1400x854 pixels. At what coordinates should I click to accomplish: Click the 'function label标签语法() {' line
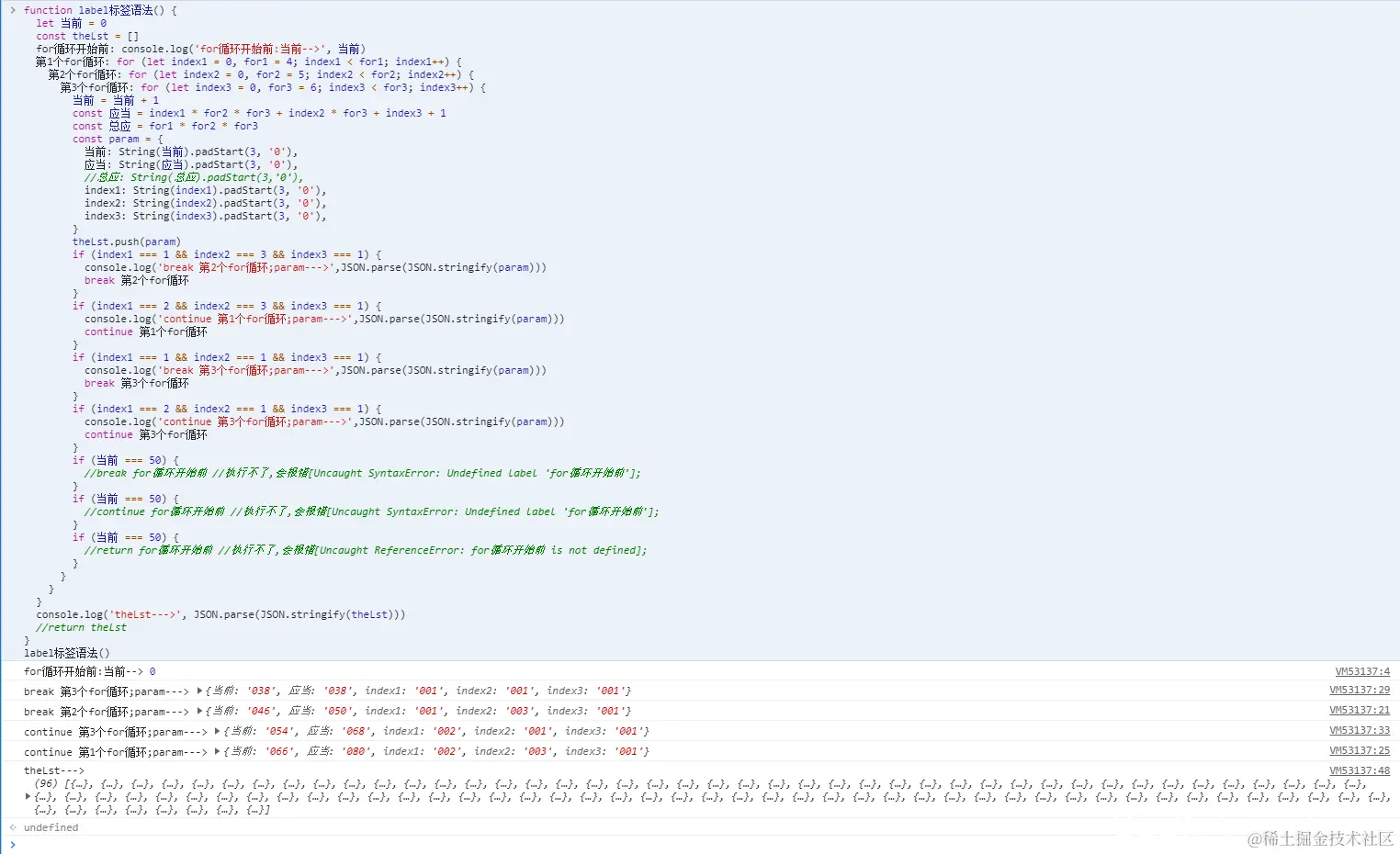click(x=100, y=10)
